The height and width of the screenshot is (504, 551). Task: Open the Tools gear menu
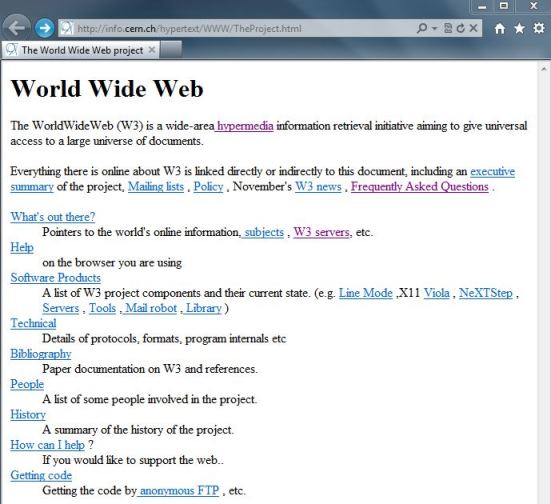[x=539, y=28]
